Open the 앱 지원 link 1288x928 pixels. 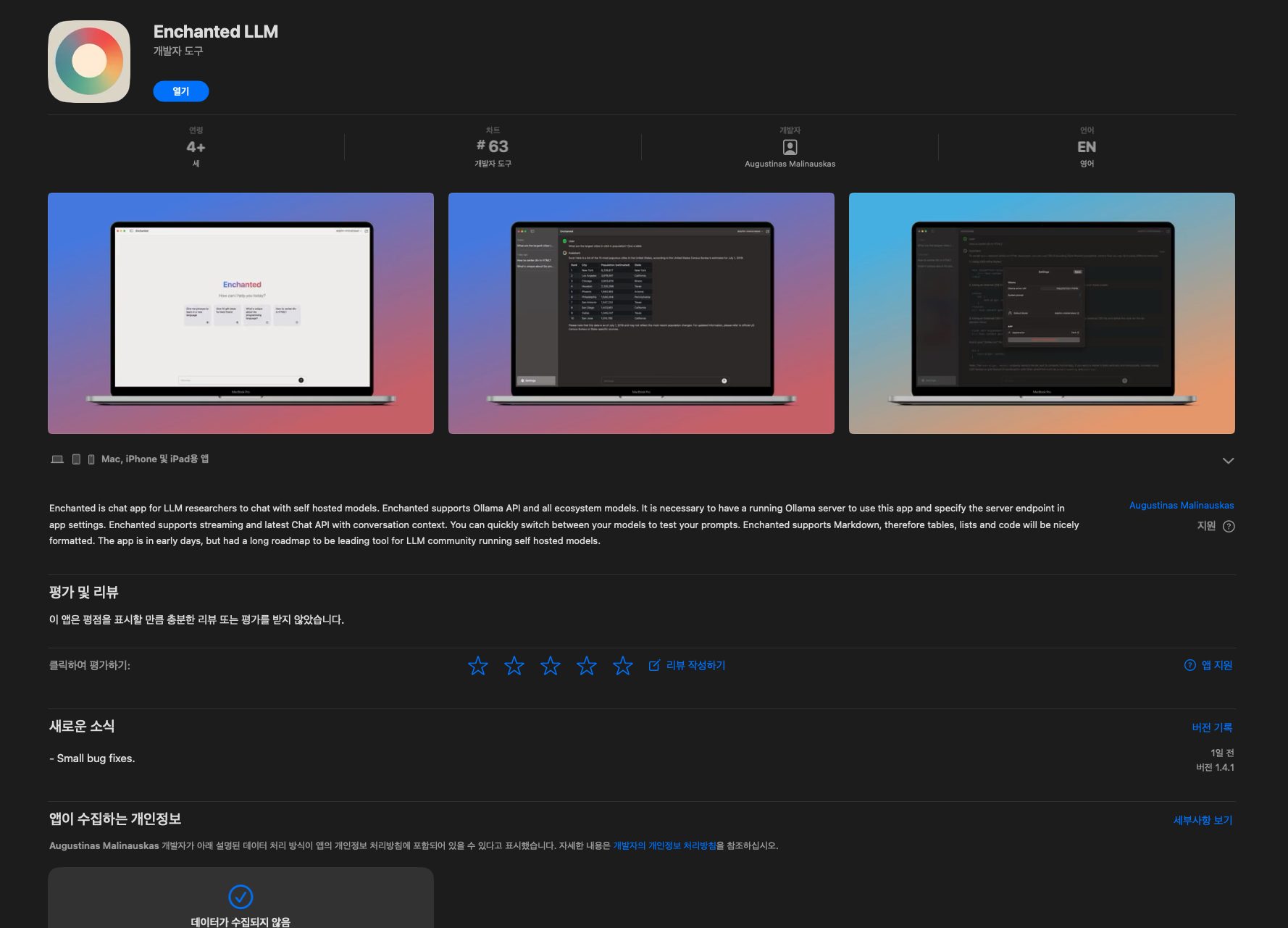[1217, 666]
